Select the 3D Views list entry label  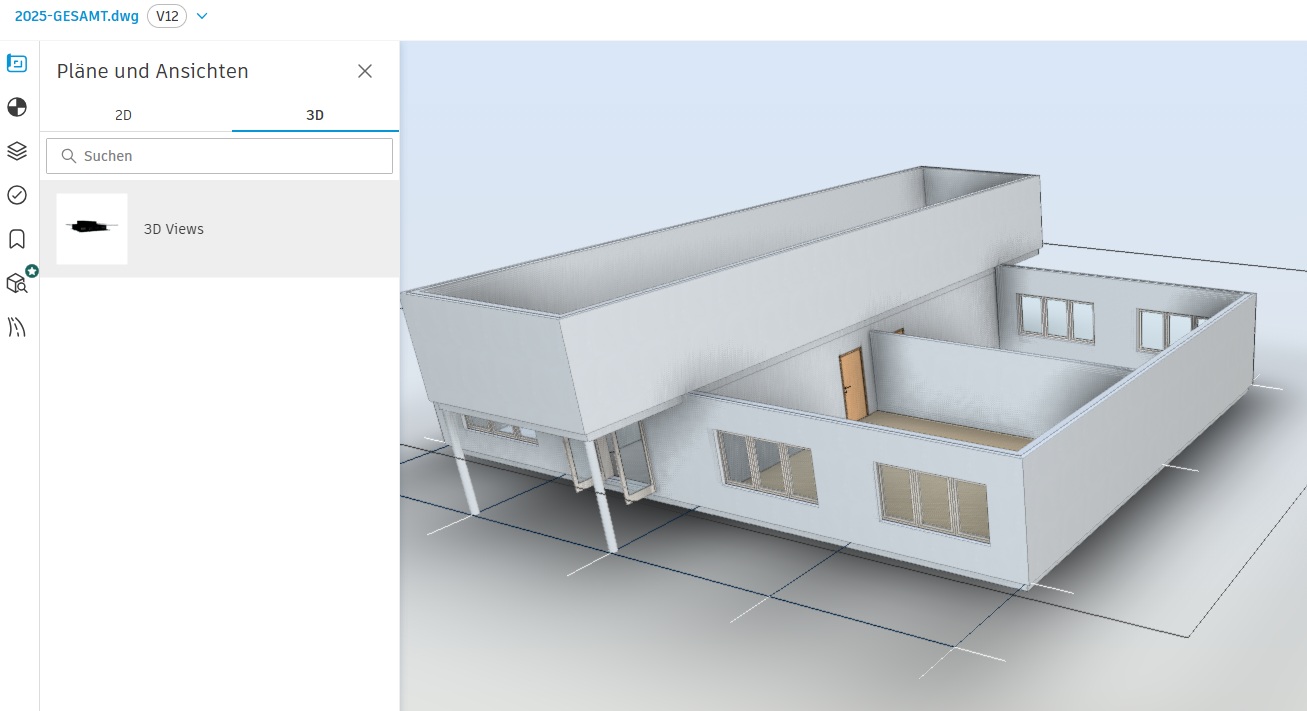[174, 229]
